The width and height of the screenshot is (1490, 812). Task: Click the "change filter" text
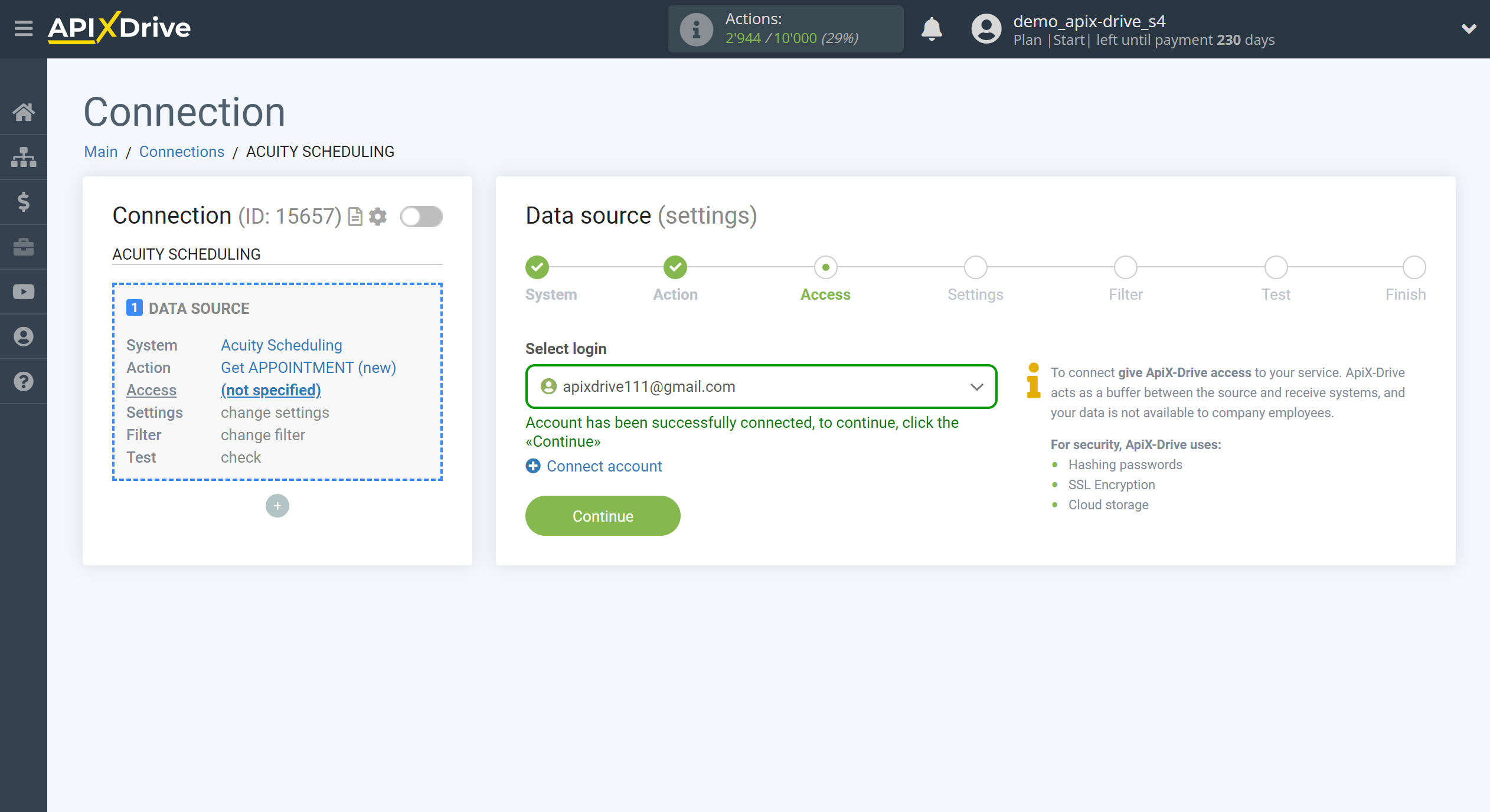(263, 435)
